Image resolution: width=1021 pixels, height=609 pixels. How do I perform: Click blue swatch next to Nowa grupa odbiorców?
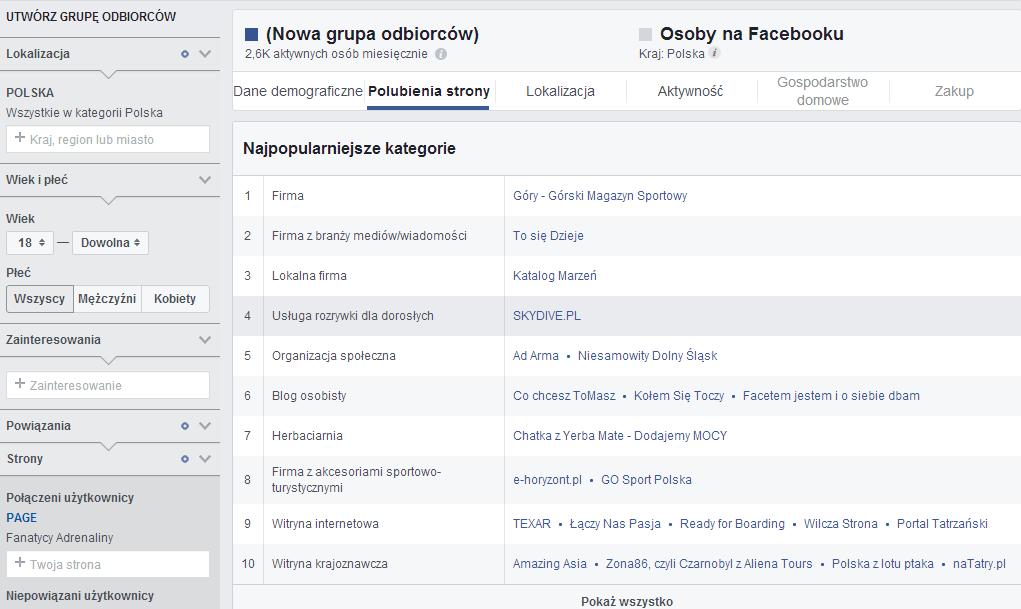(x=251, y=35)
